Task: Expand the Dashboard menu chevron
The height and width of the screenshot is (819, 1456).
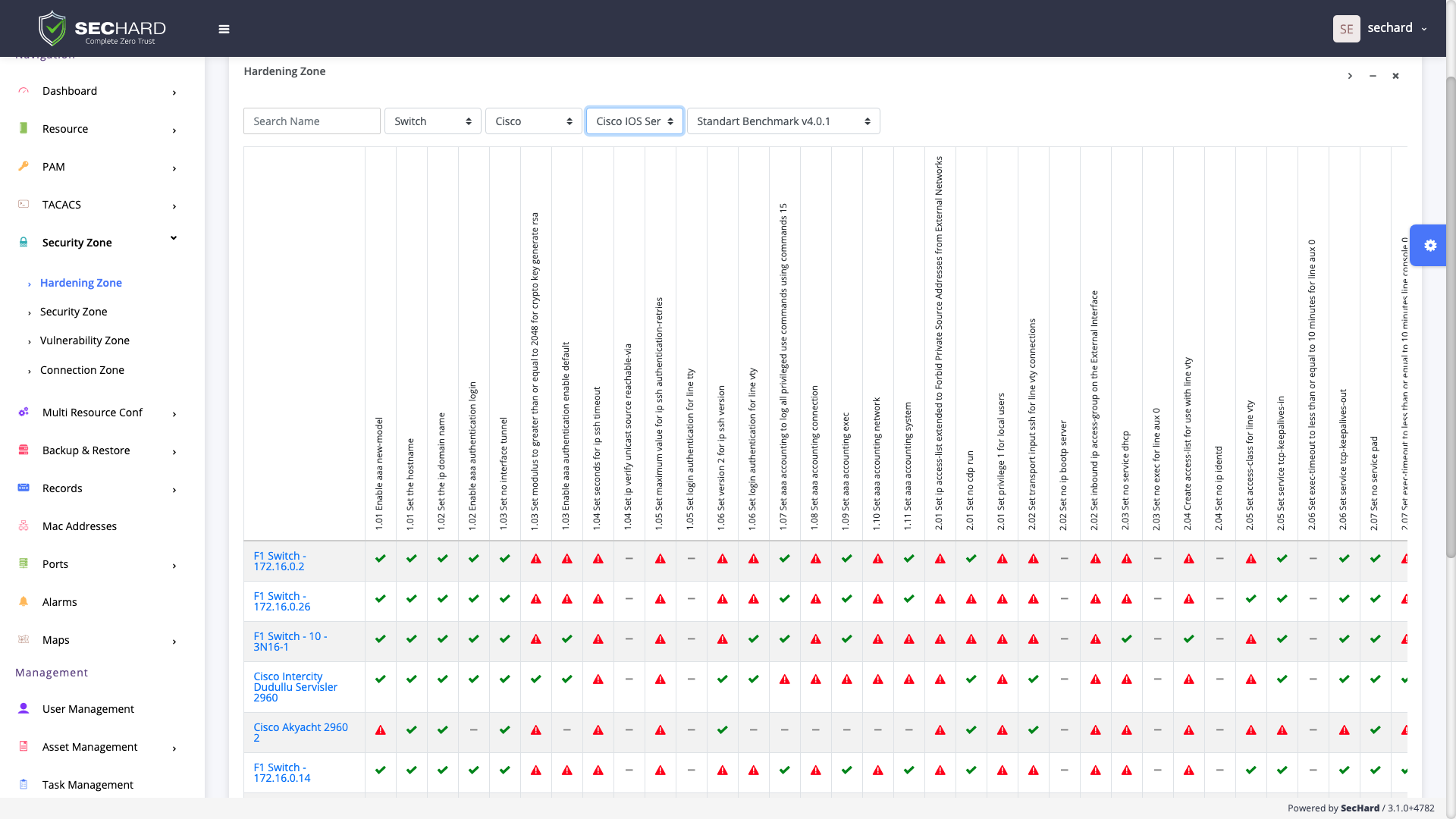Action: point(174,93)
